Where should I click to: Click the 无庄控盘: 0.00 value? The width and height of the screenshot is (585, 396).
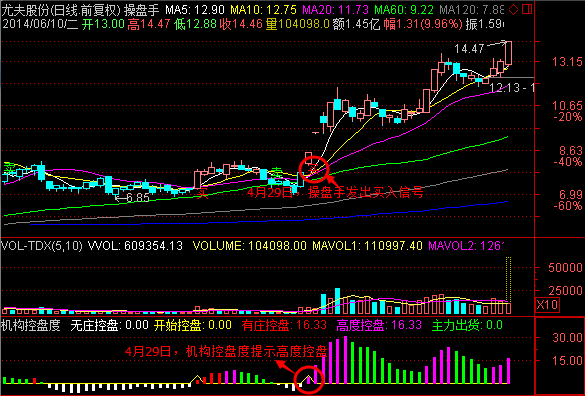pos(109,325)
